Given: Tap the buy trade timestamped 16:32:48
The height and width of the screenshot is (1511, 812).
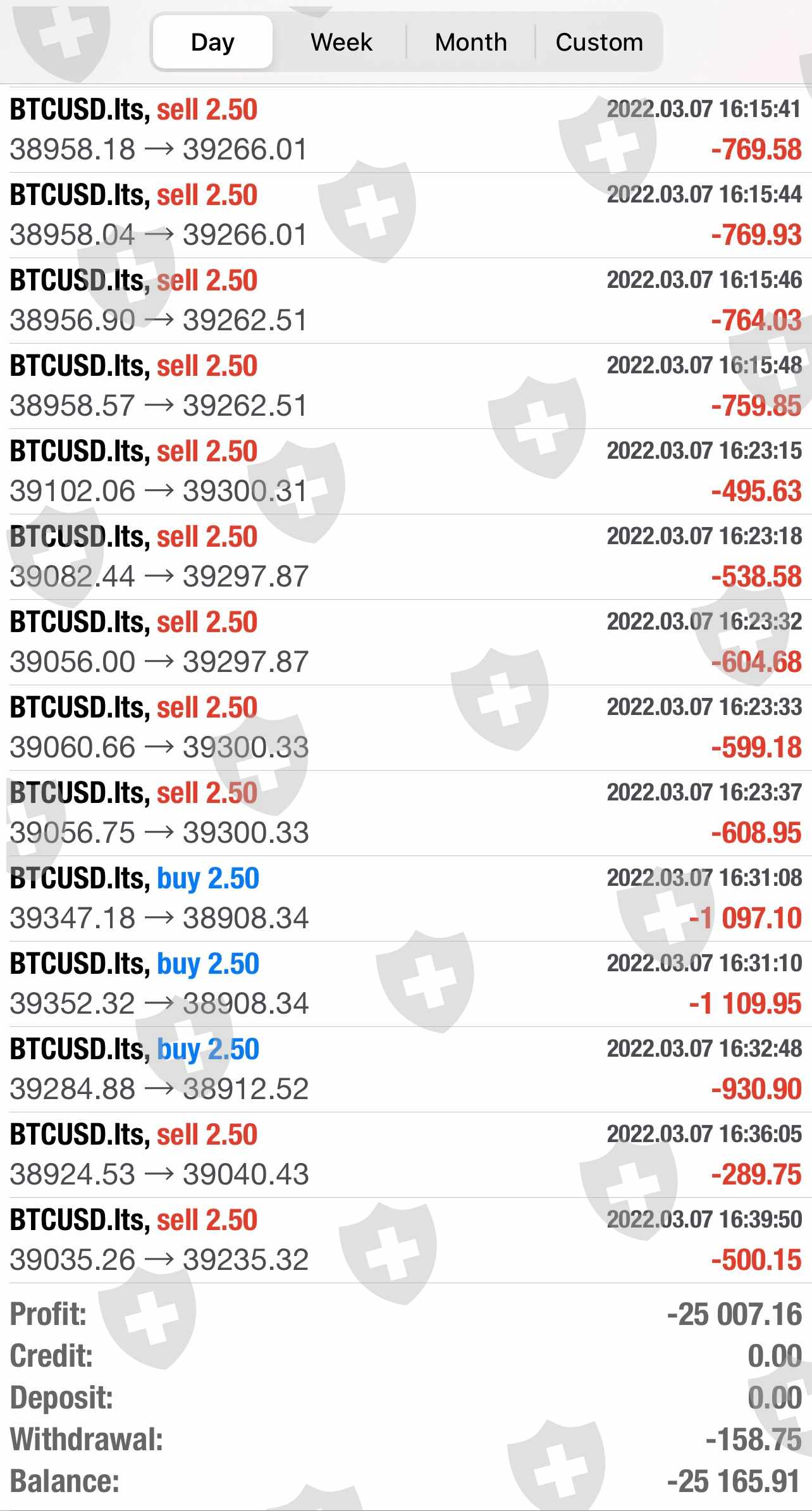Looking at the screenshot, I should (x=405, y=1069).
